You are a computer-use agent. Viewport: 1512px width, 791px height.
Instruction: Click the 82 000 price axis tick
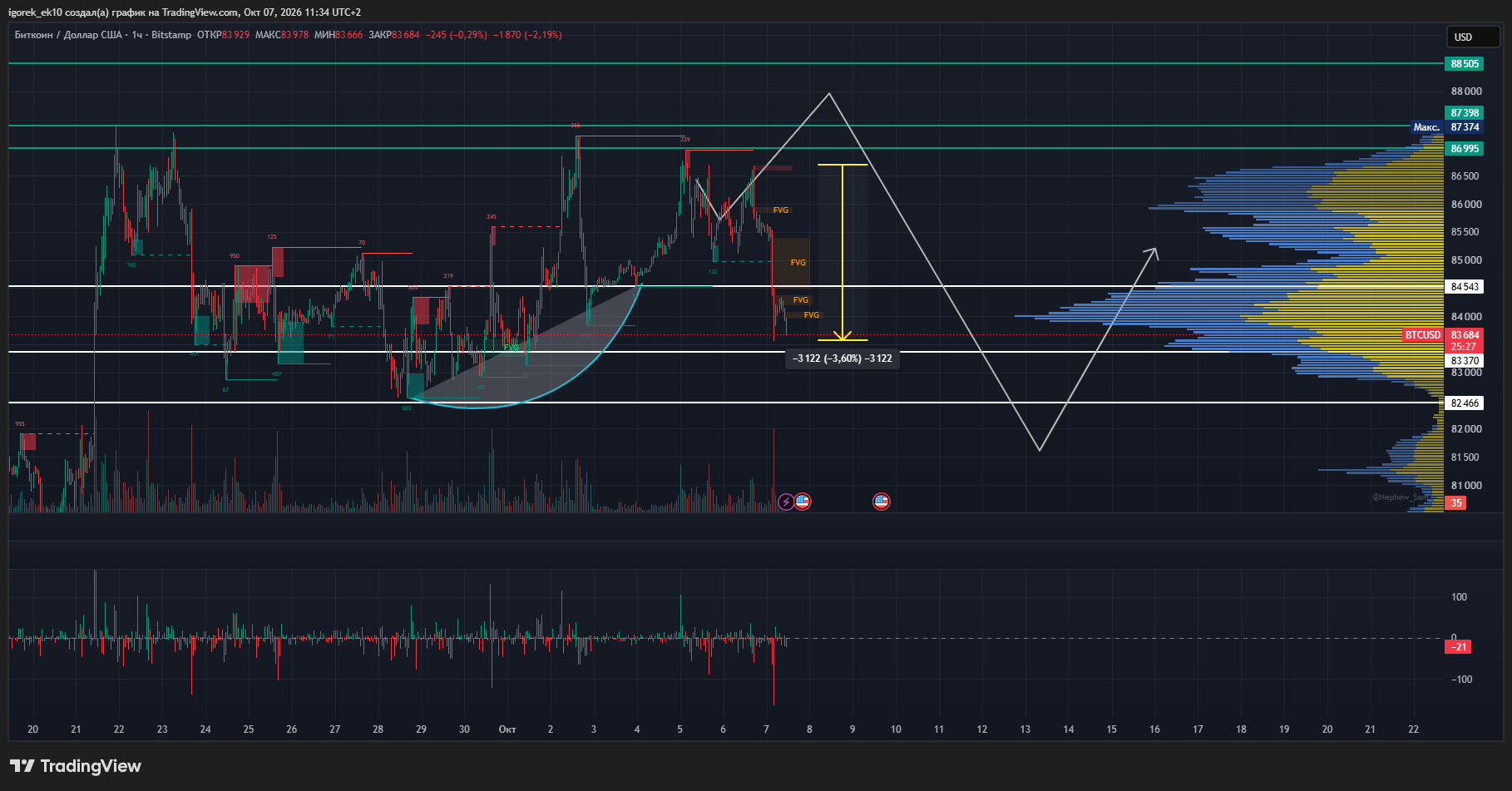tap(1466, 429)
